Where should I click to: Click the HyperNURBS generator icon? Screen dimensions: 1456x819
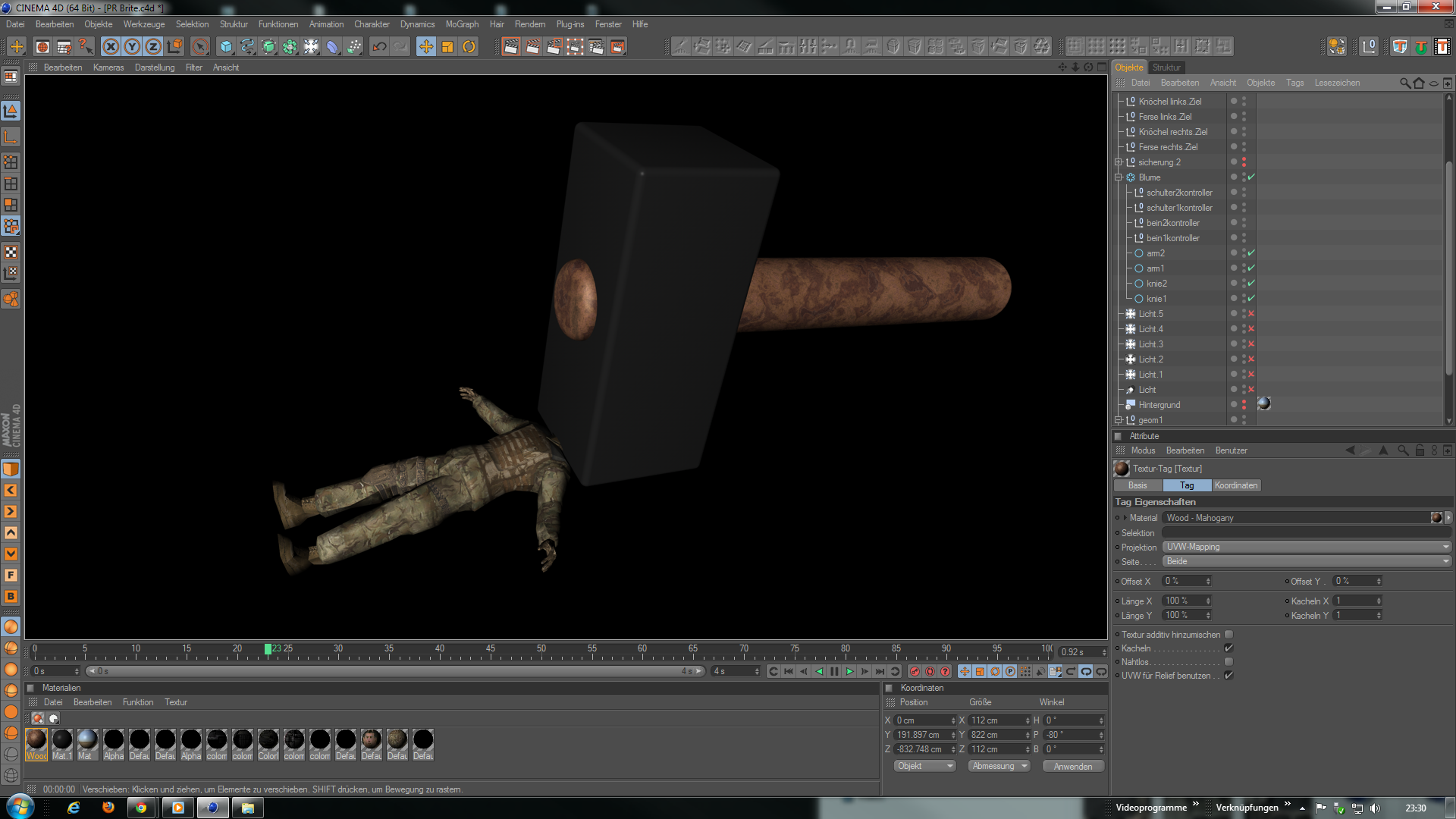click(x=268, y=47)
